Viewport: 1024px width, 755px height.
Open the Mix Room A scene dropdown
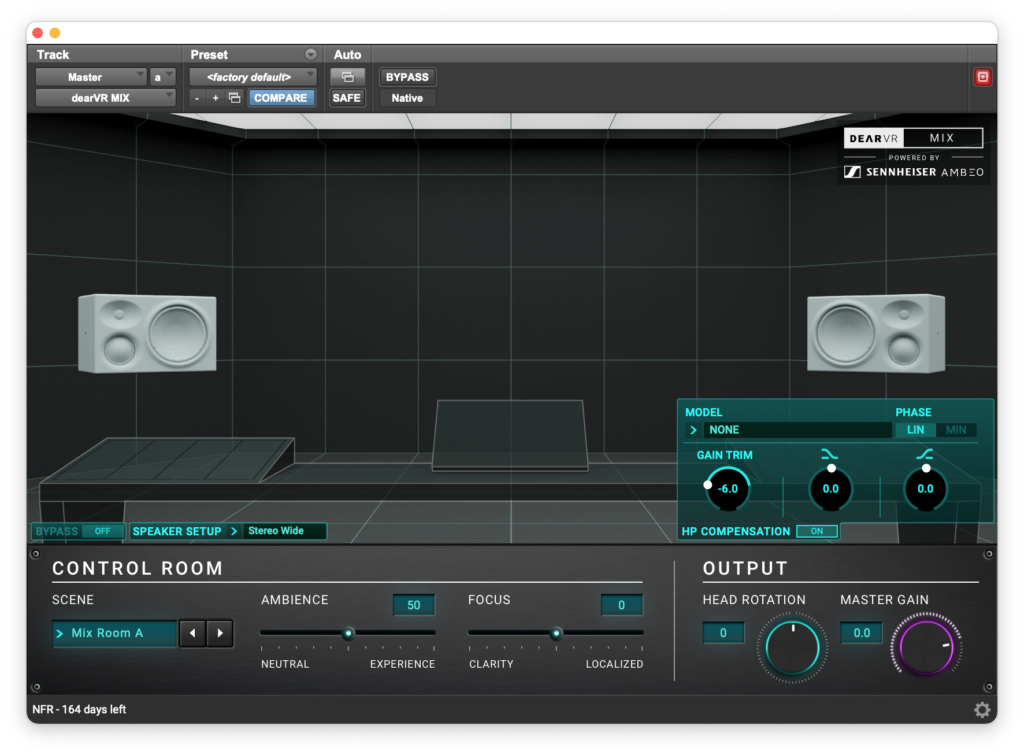114,633
